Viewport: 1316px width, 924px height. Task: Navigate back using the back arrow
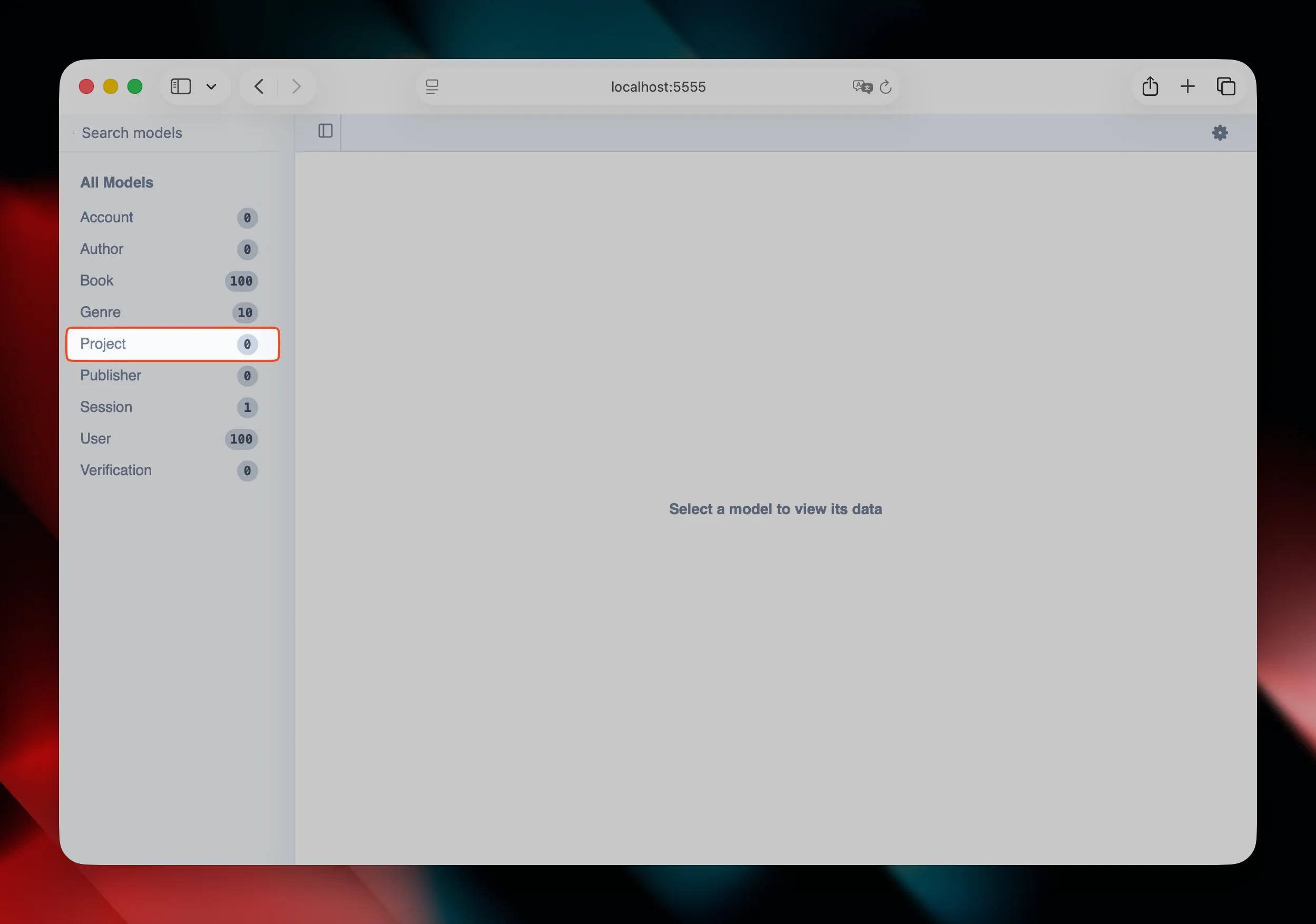(258, 86)
